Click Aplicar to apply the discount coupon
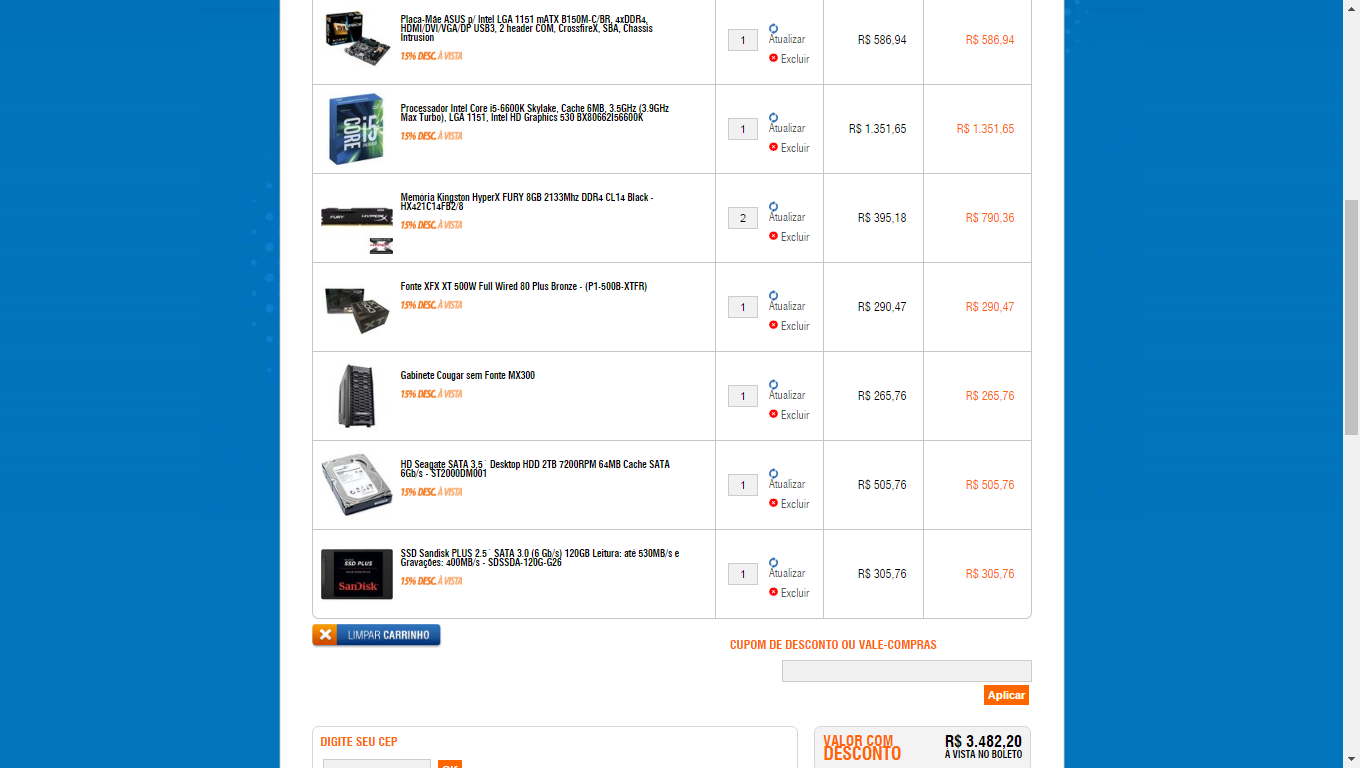1360x768 pixels. click(1006, 695)
